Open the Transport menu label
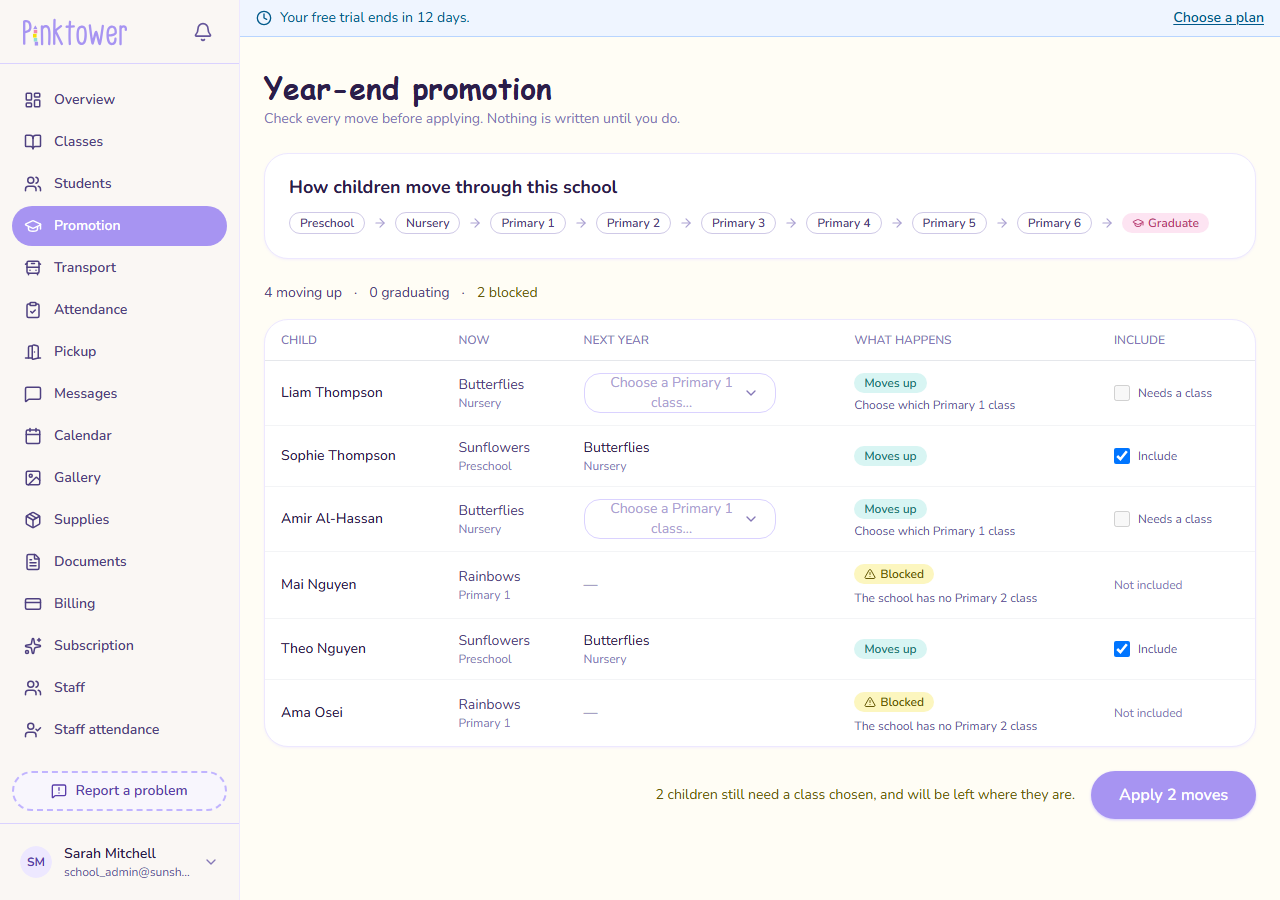 coord(85,267)
